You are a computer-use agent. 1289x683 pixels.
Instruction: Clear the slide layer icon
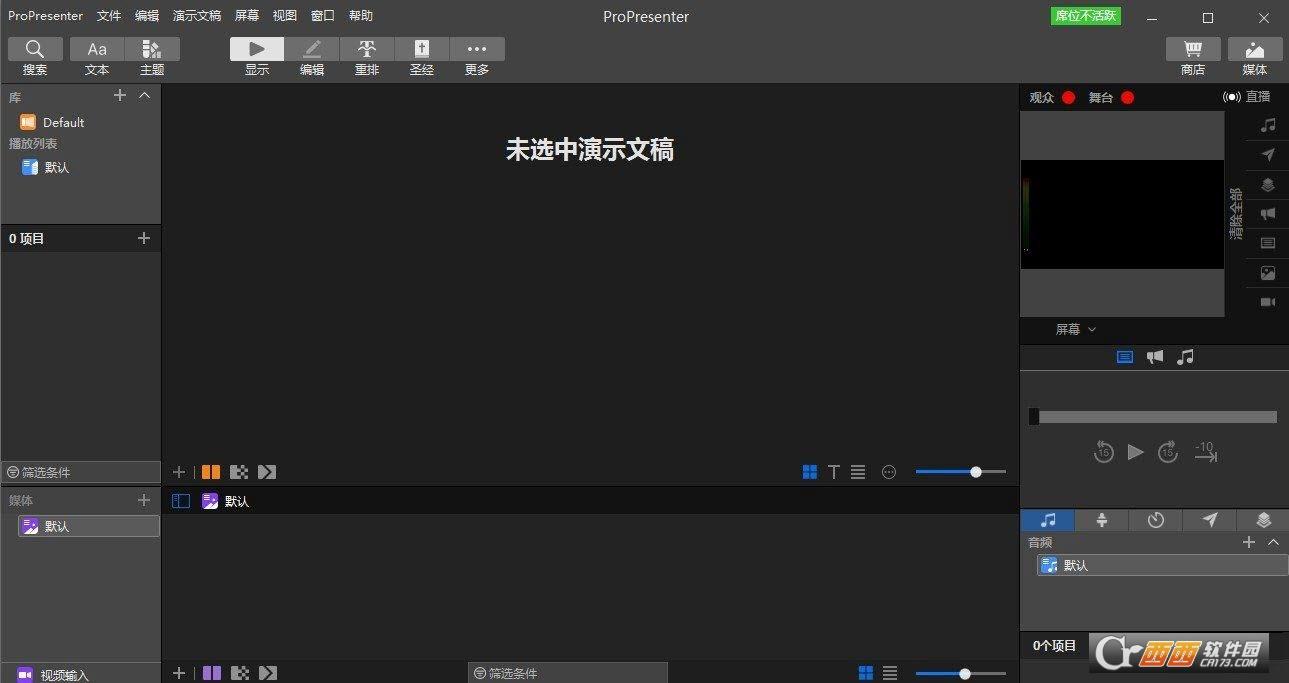pos(1268,243)
